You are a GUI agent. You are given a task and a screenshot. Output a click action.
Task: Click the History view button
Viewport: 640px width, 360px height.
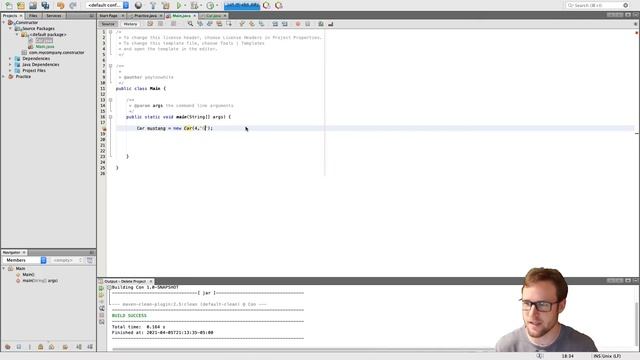pos(130,24)
